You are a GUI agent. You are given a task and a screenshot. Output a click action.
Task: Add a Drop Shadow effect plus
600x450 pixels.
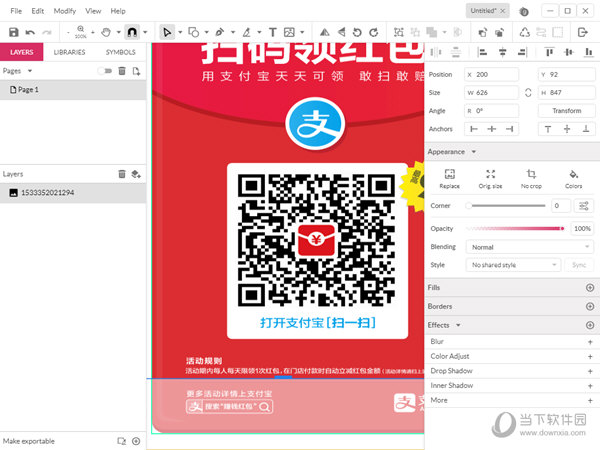click(590, 371)
